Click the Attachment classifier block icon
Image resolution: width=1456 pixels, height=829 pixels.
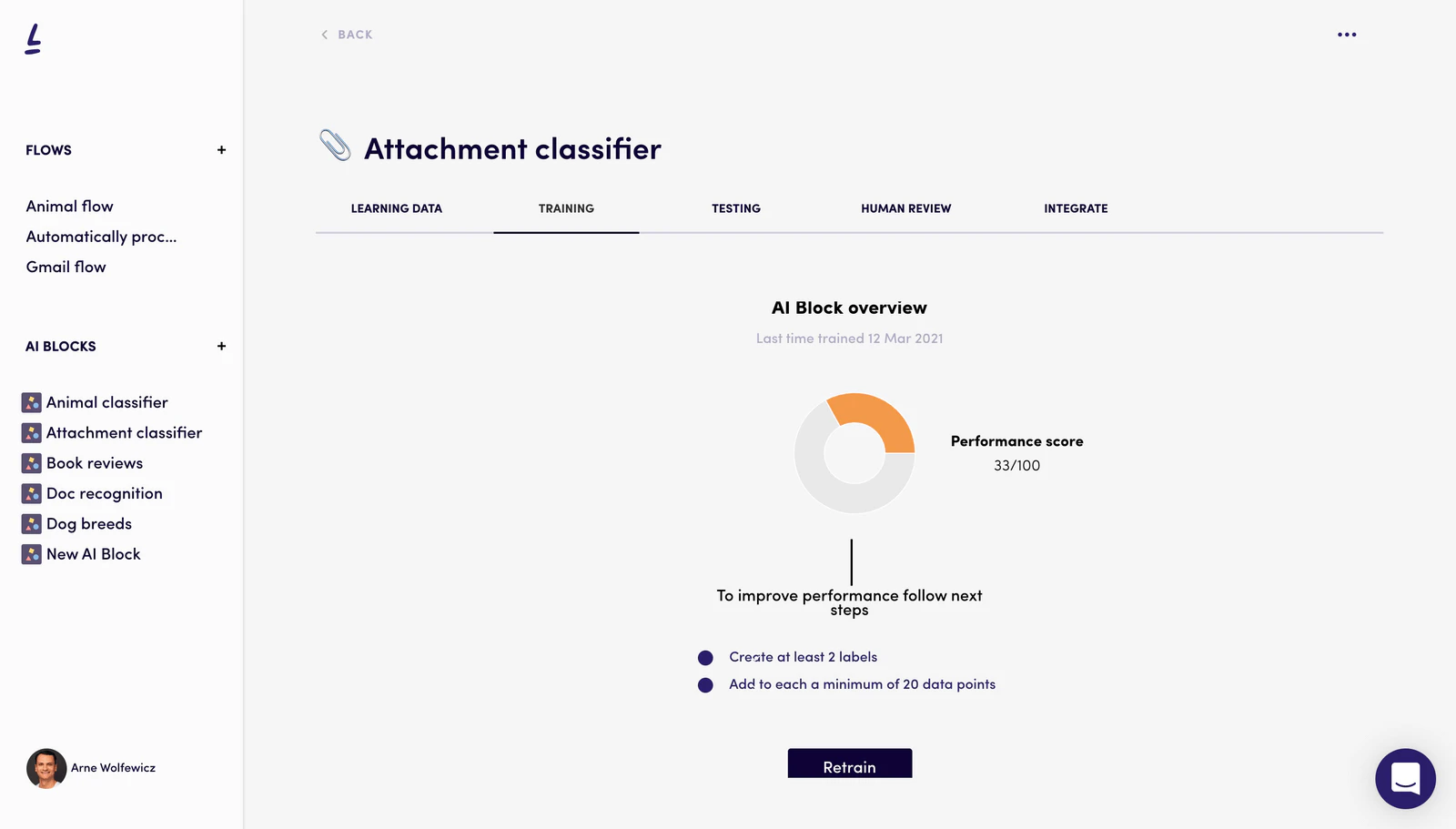coord(30,432)
